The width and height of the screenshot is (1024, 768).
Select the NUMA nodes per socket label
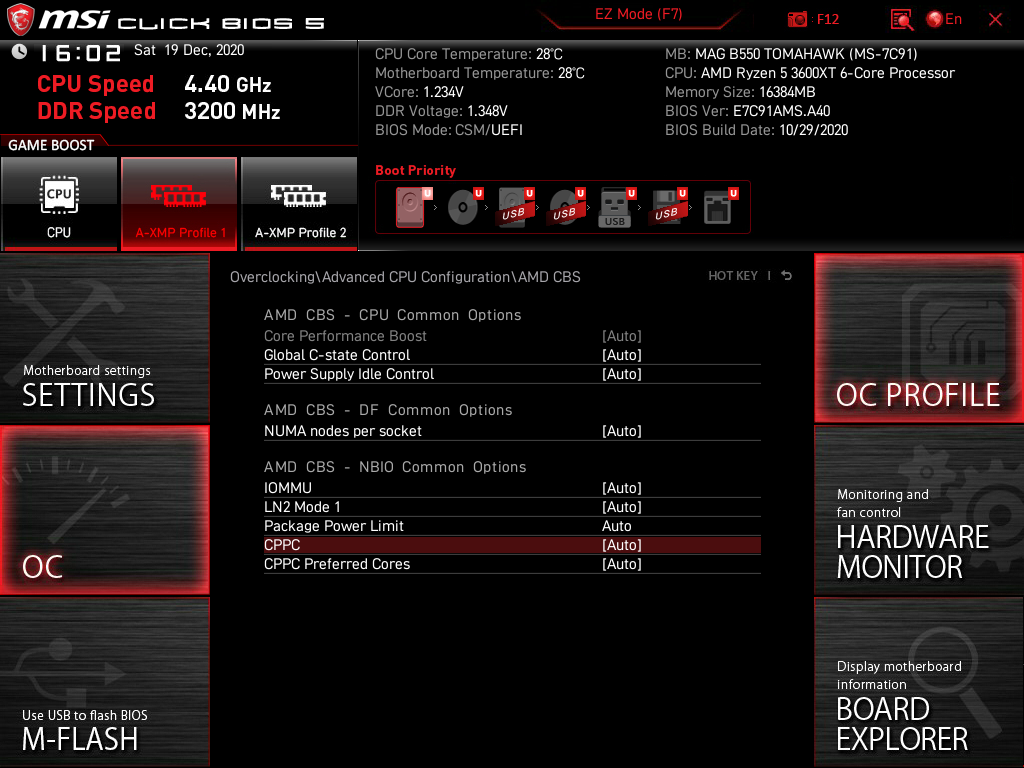click(343, 431)
